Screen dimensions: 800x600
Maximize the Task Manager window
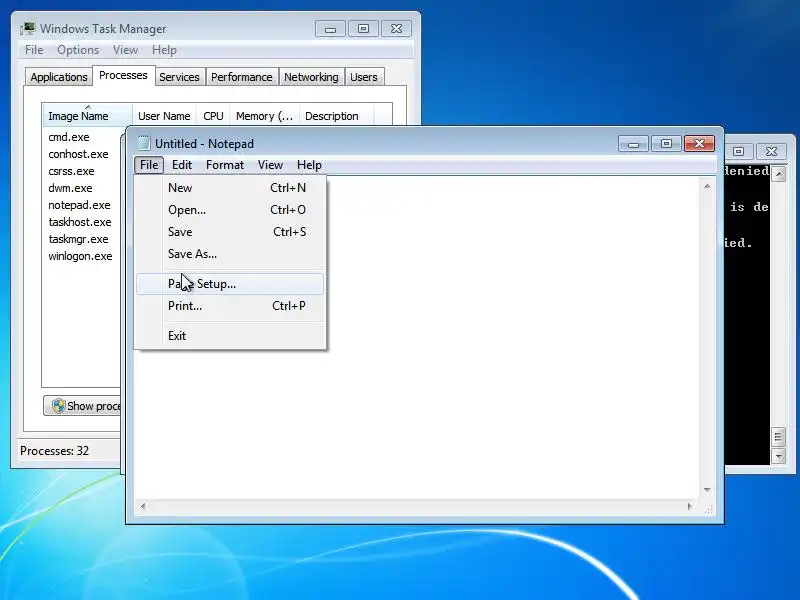tap(363, 29)
